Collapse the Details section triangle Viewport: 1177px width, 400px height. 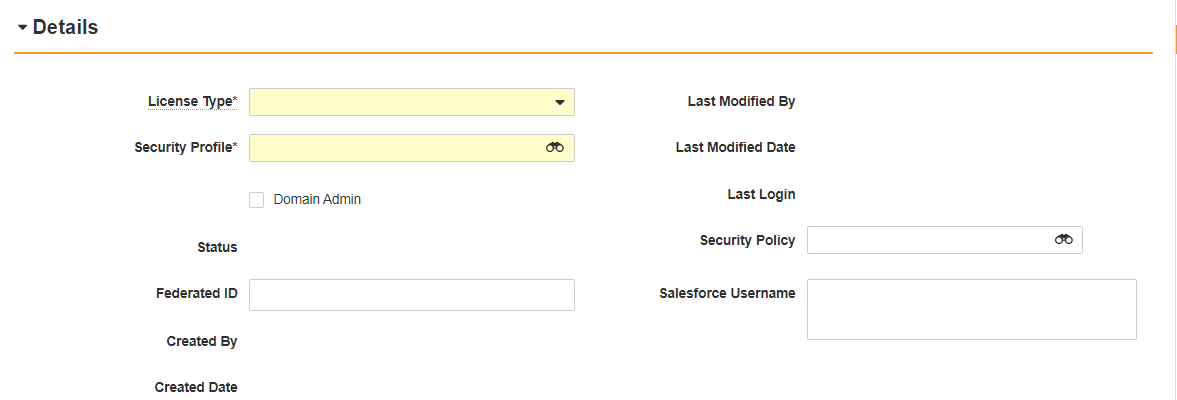click(22, 28)
